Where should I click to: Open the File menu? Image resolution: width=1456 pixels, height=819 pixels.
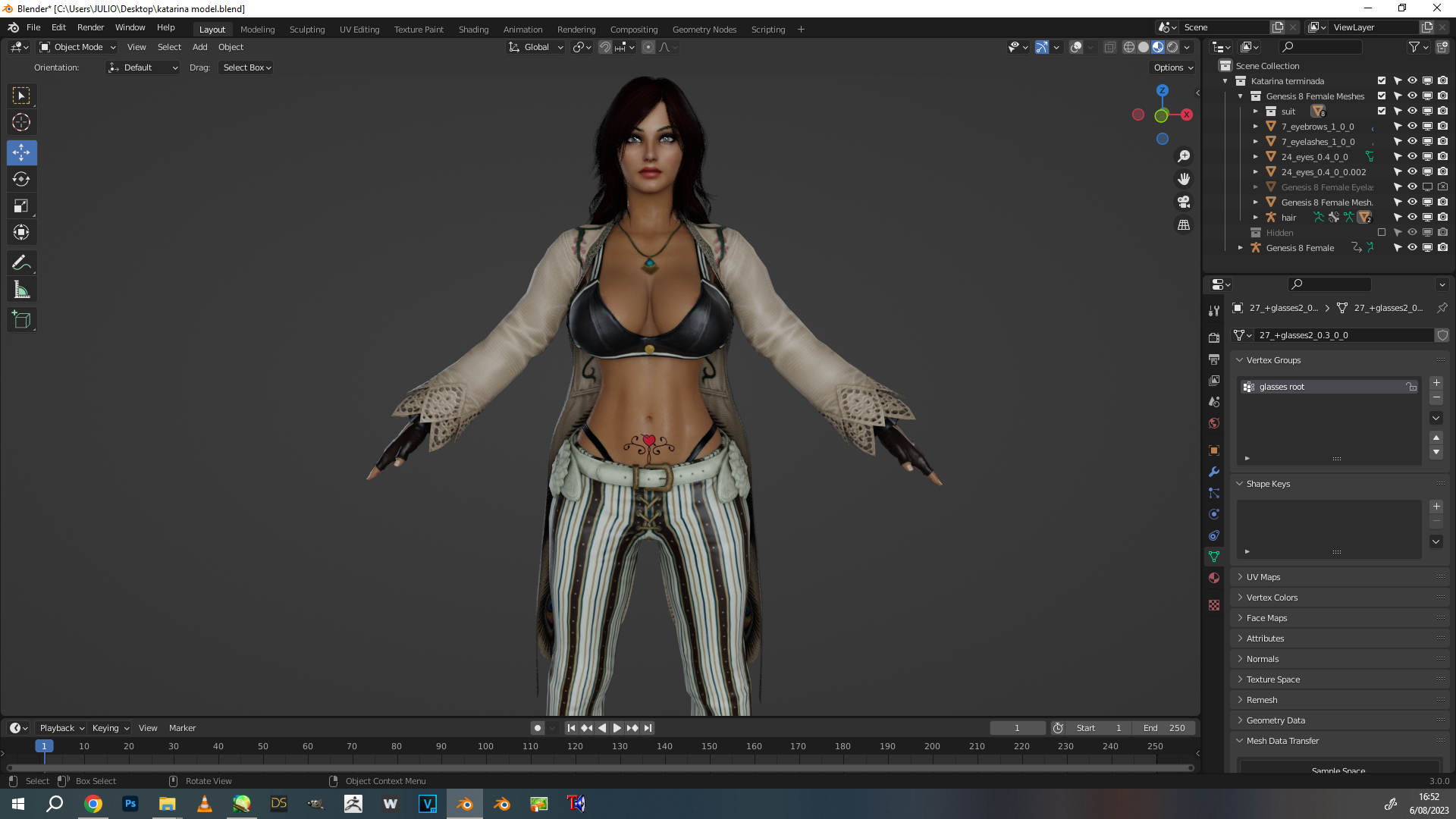coord(33,27)
